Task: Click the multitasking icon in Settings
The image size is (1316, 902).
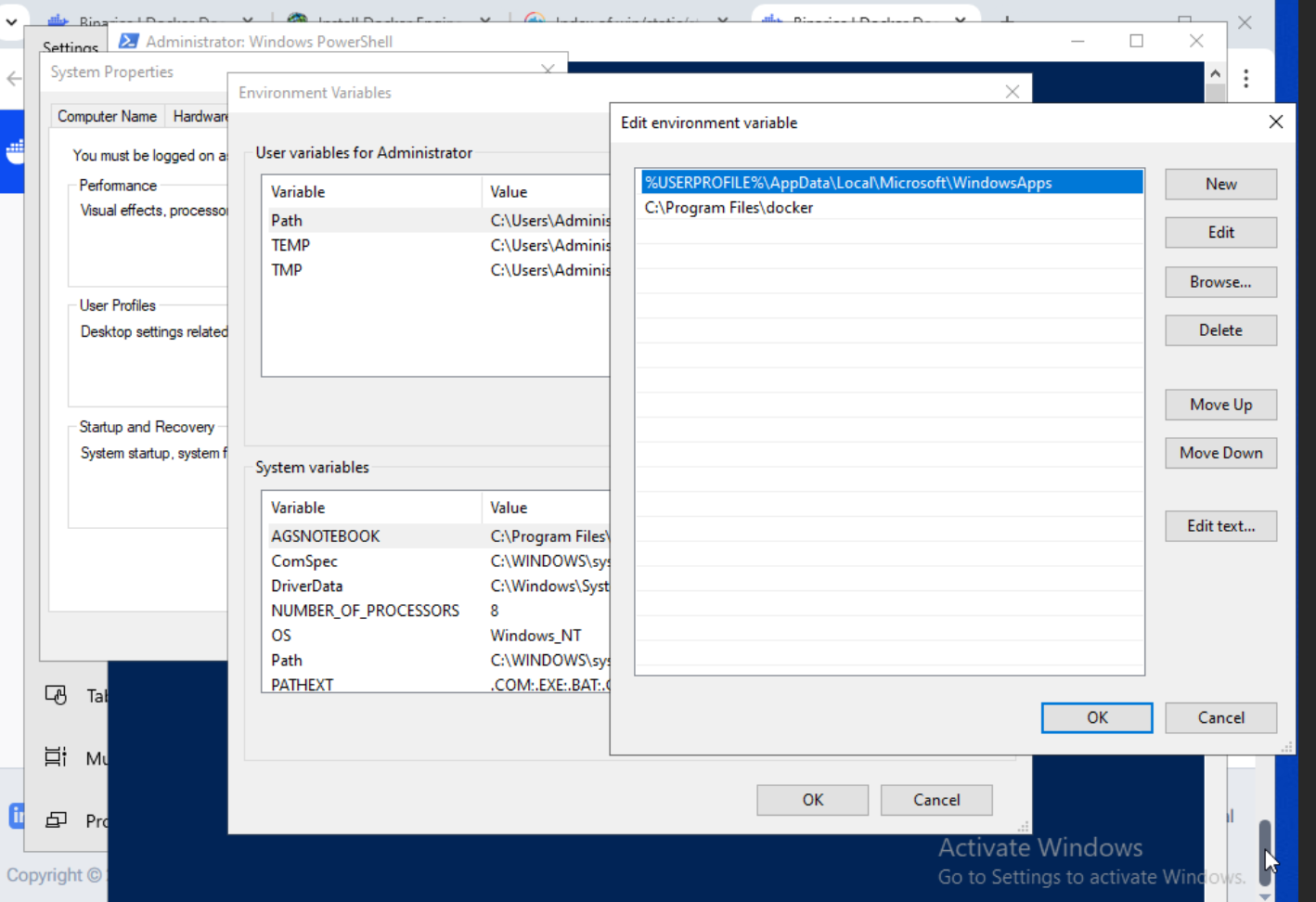Action: click(x=56, y=757)
